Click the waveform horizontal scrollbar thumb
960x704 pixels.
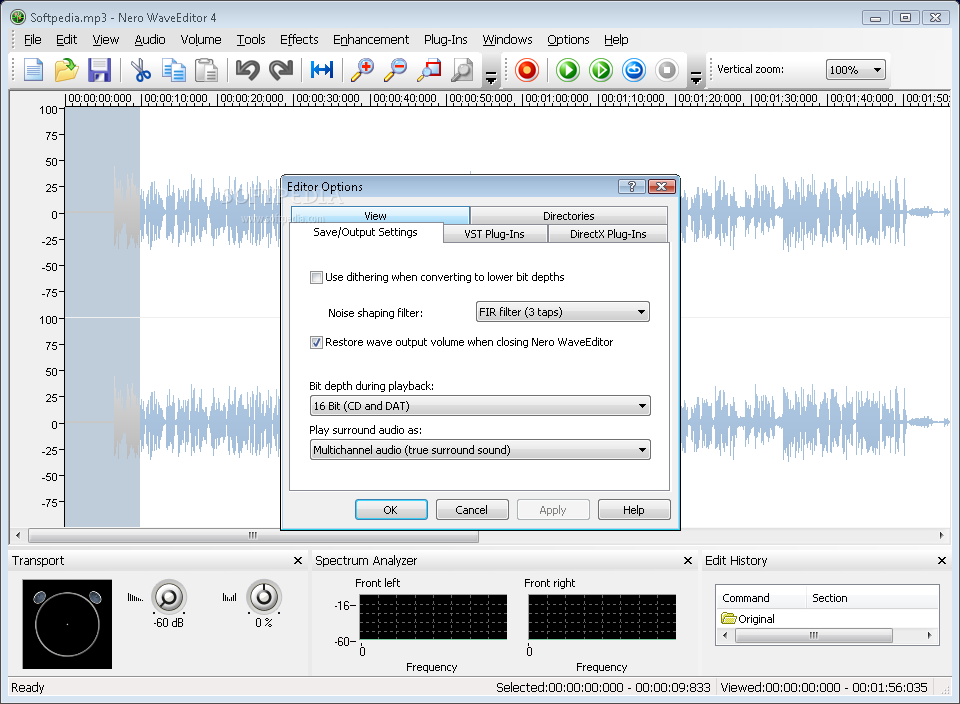[x=253, y=536]
